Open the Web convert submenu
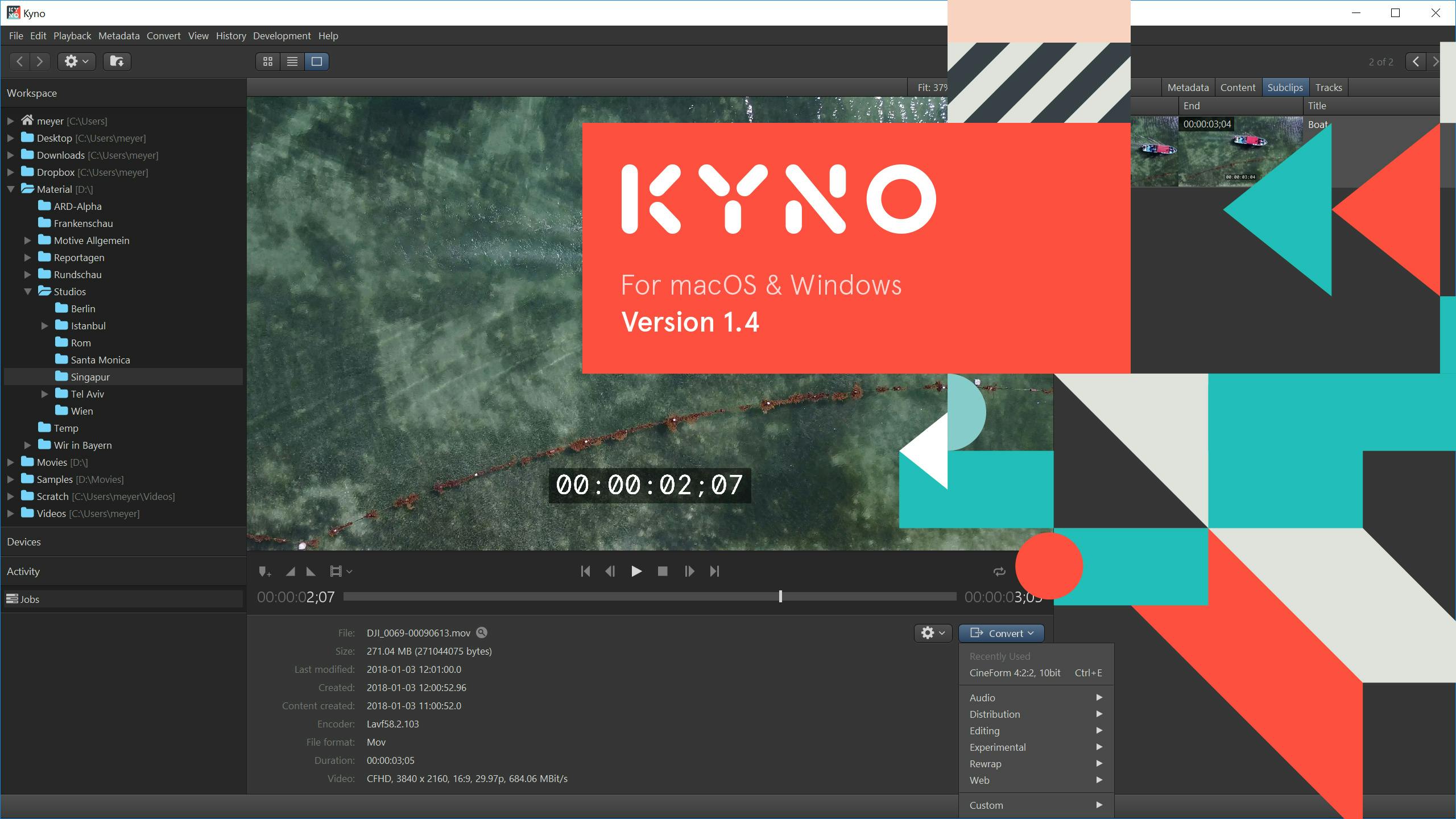This screenshot has width=1456, height=819. [x=1036, y=780]
